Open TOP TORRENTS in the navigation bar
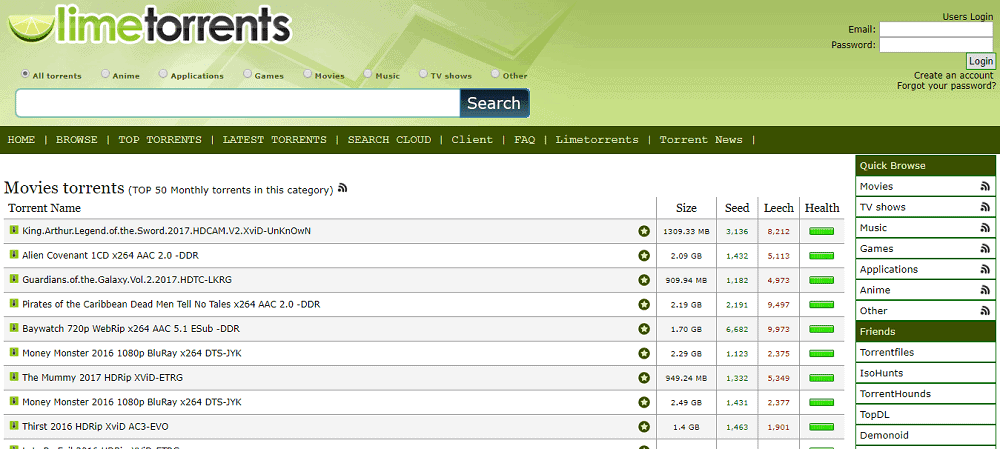 (160, 140)
